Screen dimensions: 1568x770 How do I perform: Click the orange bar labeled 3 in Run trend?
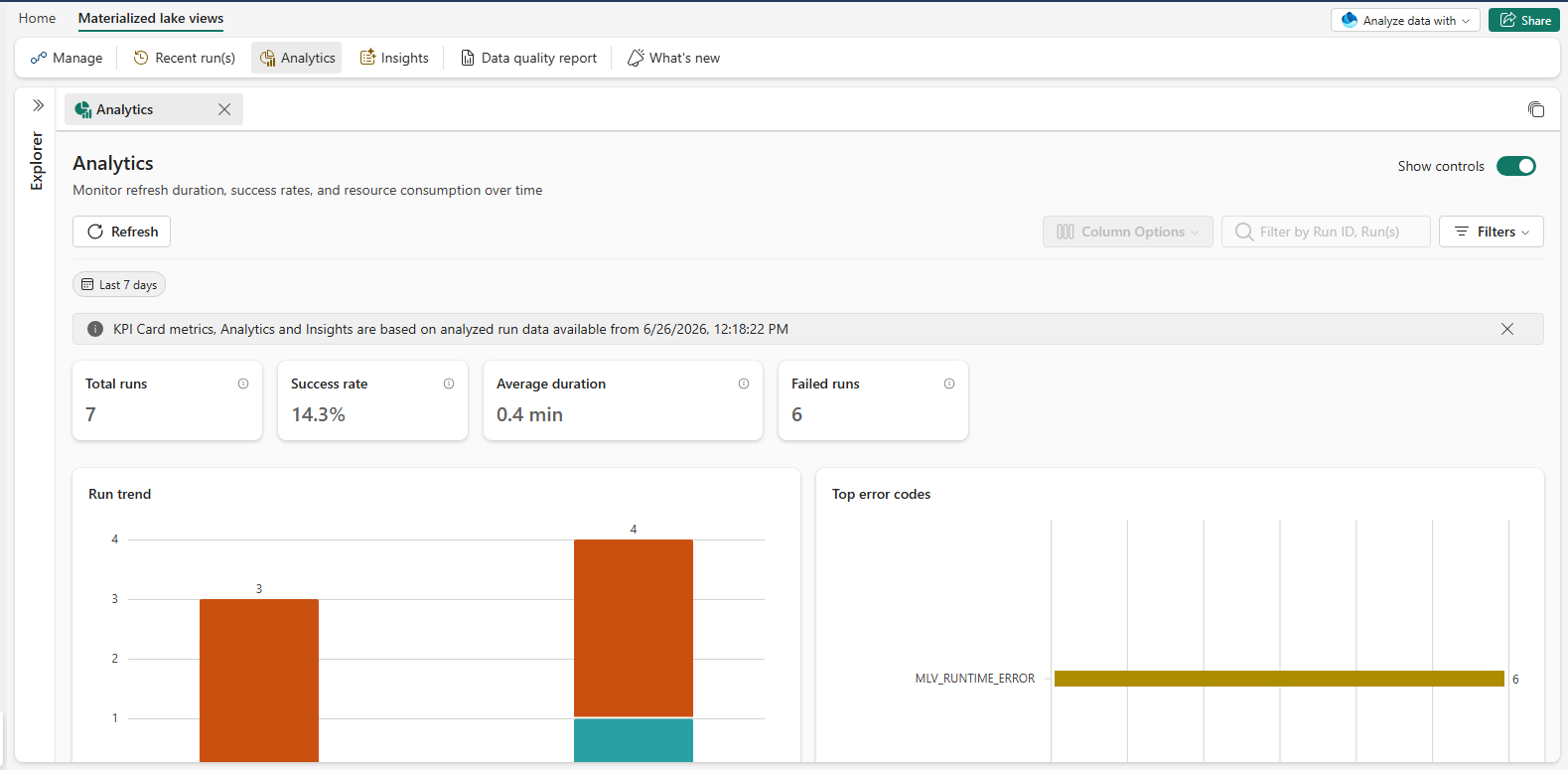coord(259,681)
